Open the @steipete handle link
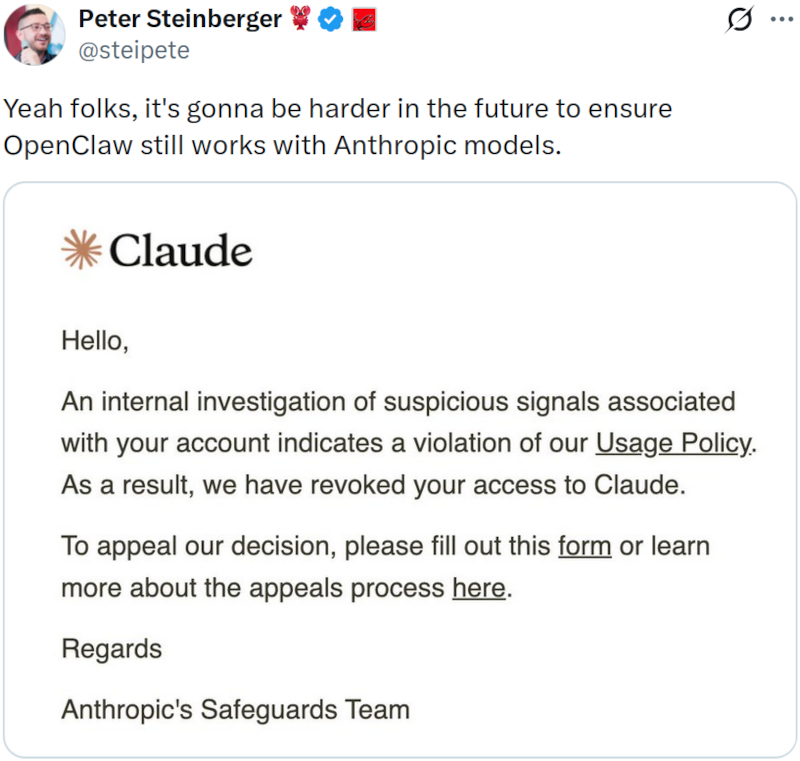Viewport: 800px width, 761px height. pyautogui.click(x=133, y=50)
